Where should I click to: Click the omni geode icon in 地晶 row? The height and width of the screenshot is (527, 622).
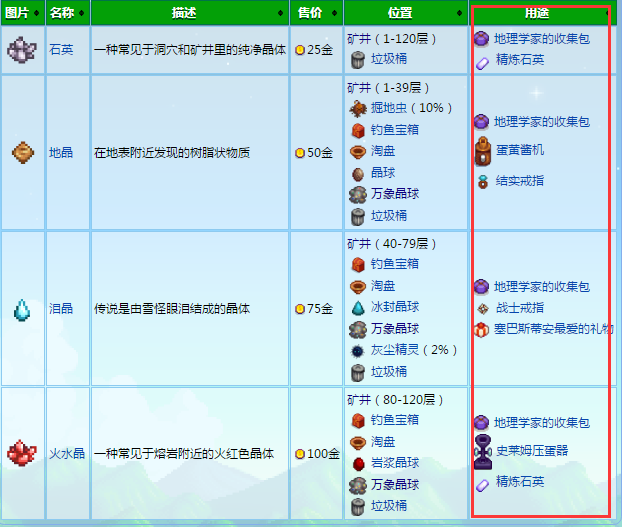(x=358, y=195)
